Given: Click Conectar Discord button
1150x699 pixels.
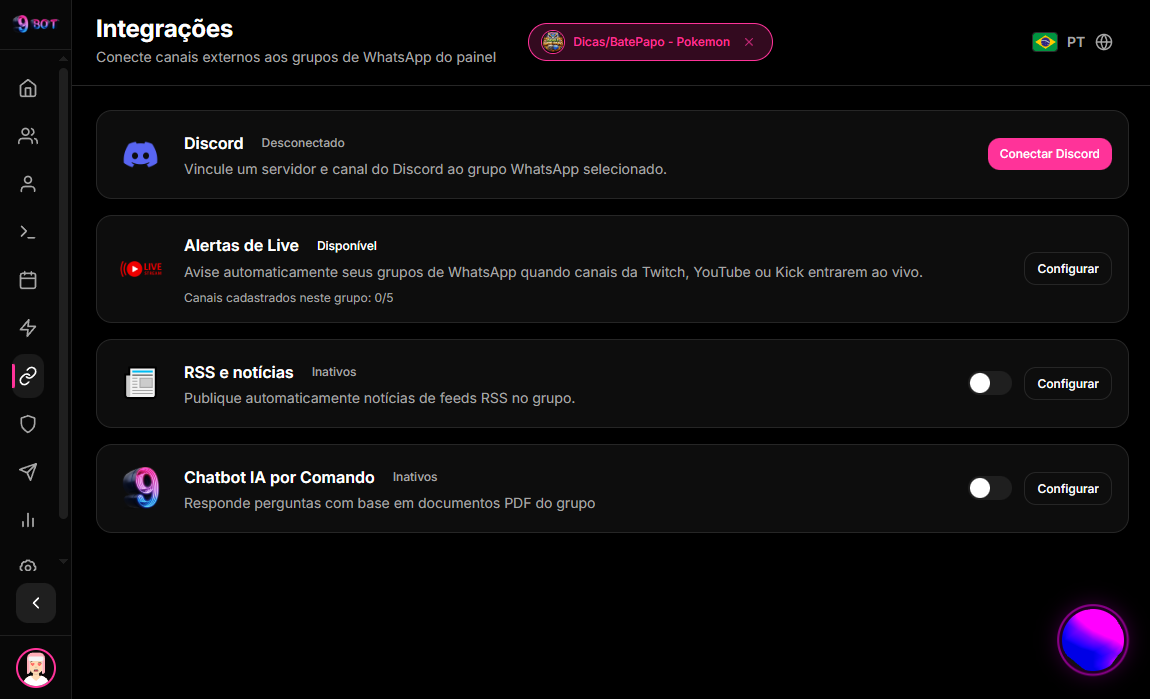Looking at the screenshot, I should [1050, 154].
